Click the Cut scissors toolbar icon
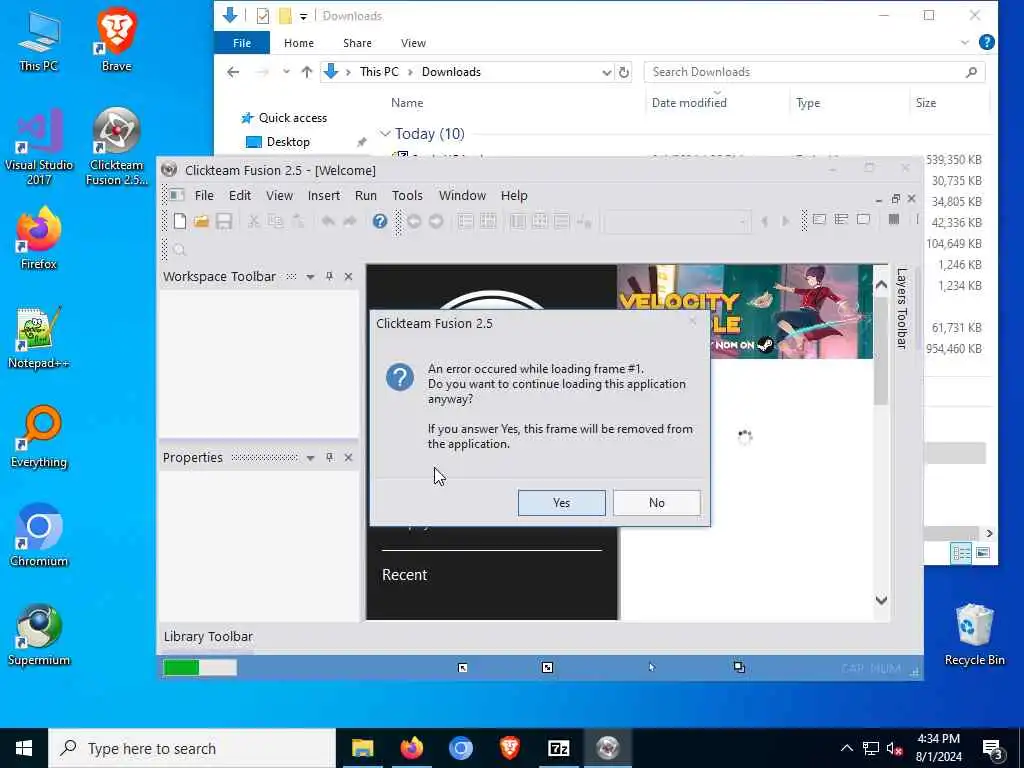The width and height of the screenshot is (1024, 768). (x=253, y=221)
